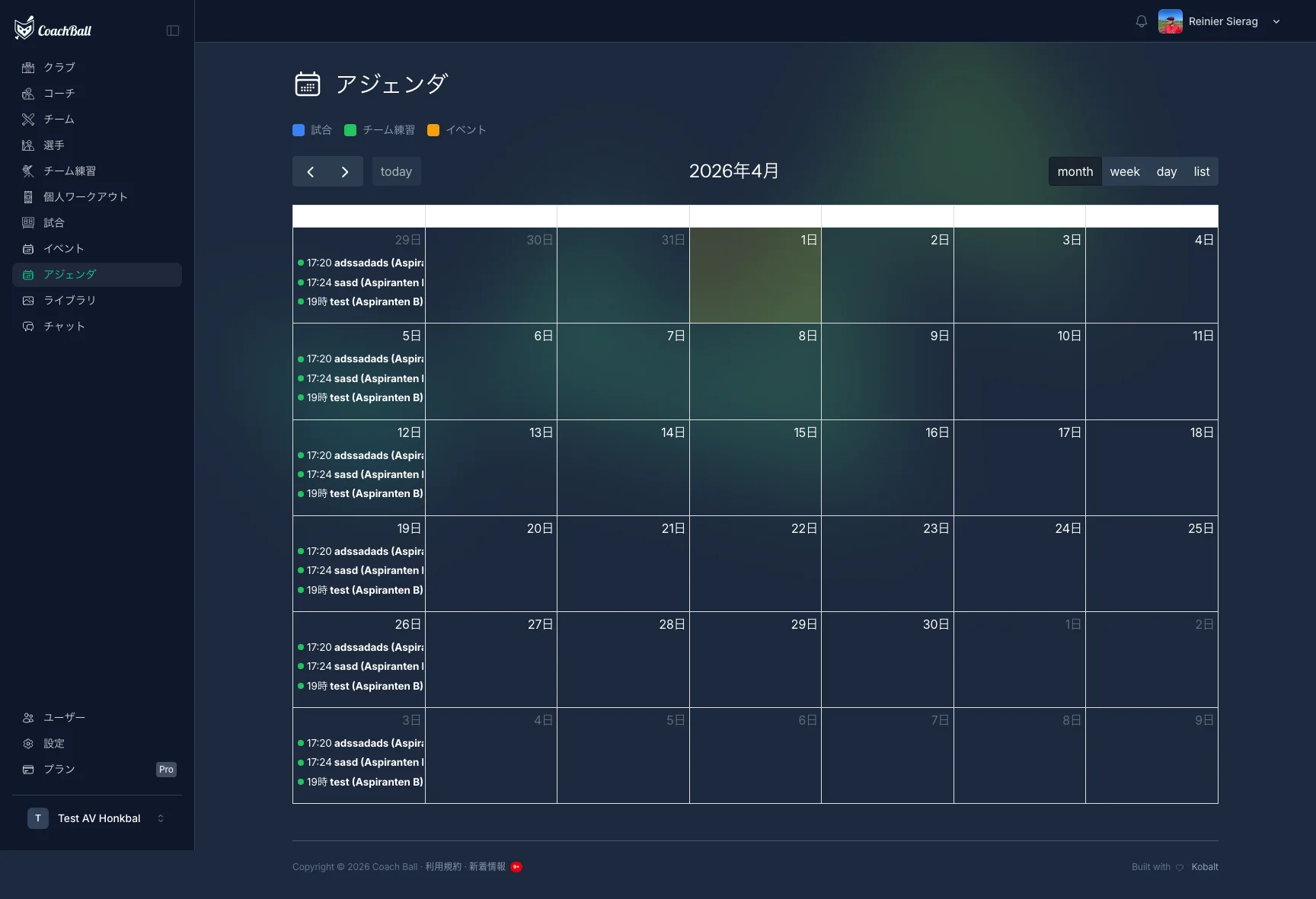Viewport: 1316px width, 899px height.
Task: Click the チーム icon in the sidebar
Action: 28,120
